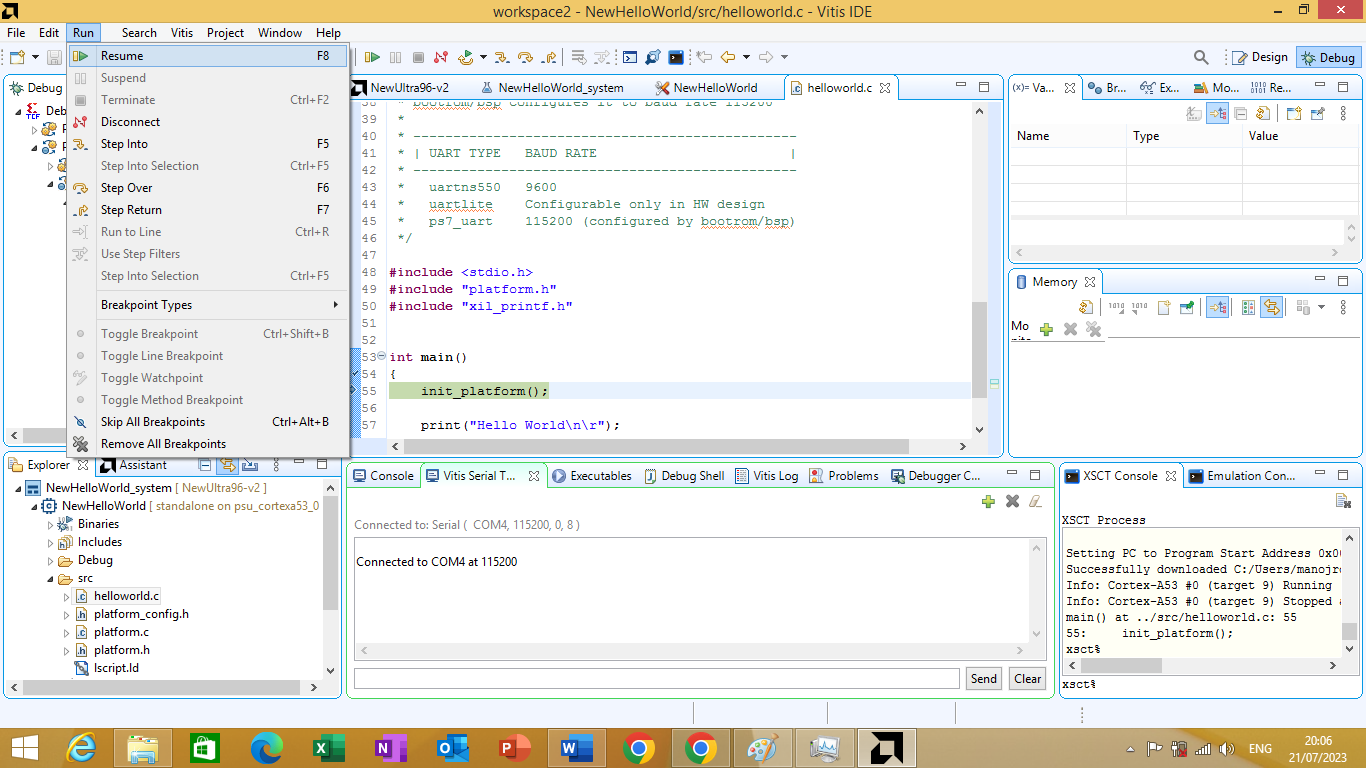Open the dropdown arrow beside the back navigation icon

coord(746,57)
